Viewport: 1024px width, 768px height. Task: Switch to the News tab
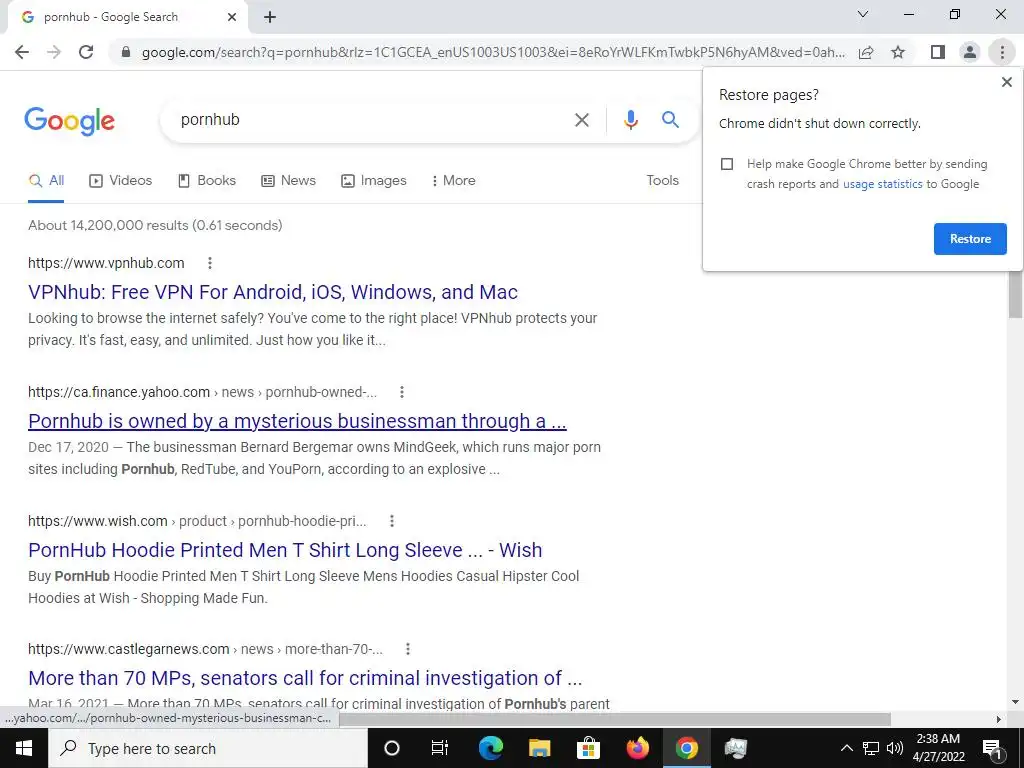pos(289,181)
